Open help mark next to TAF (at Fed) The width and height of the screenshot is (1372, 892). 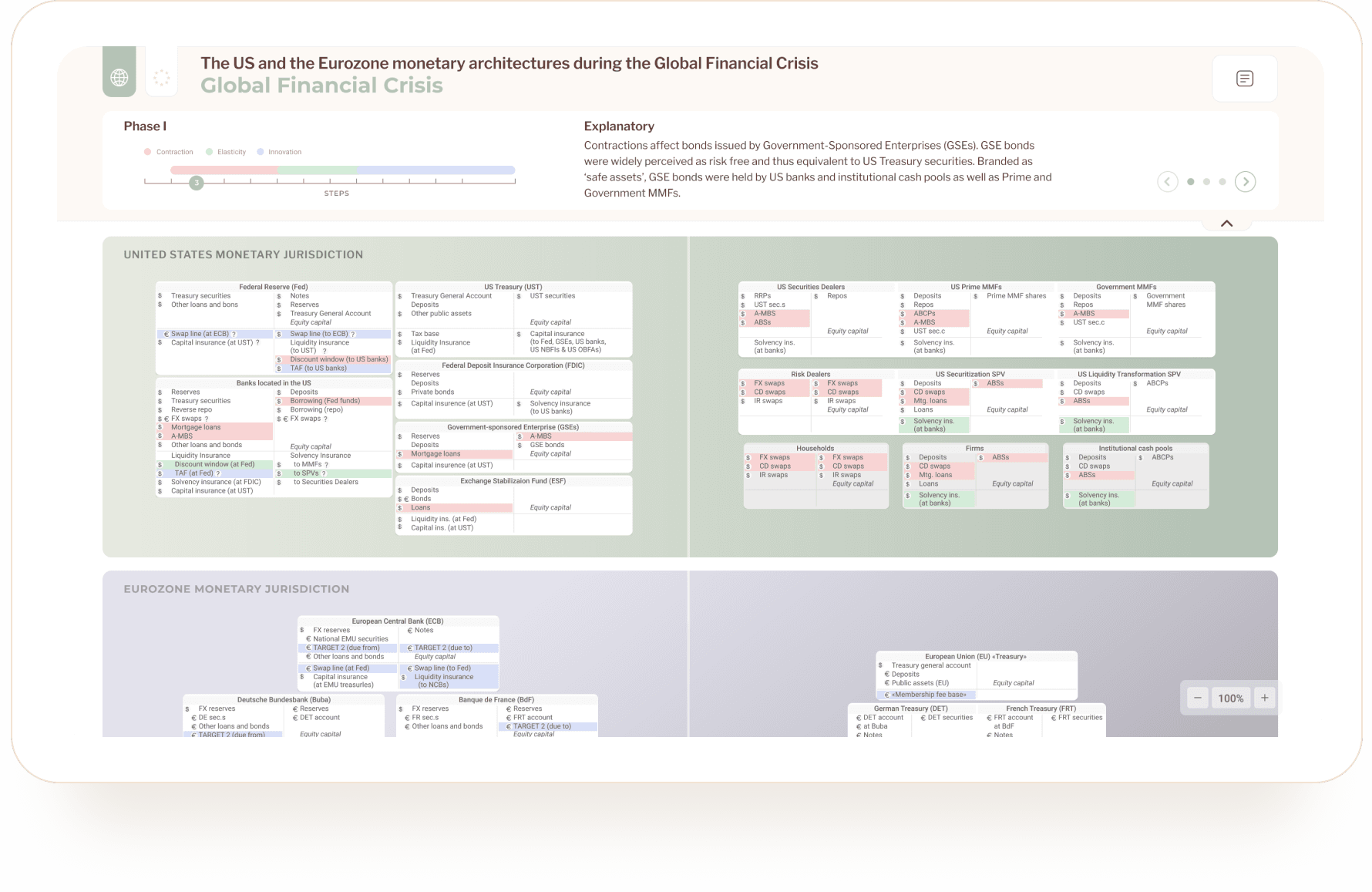click(x=218, y=473)
